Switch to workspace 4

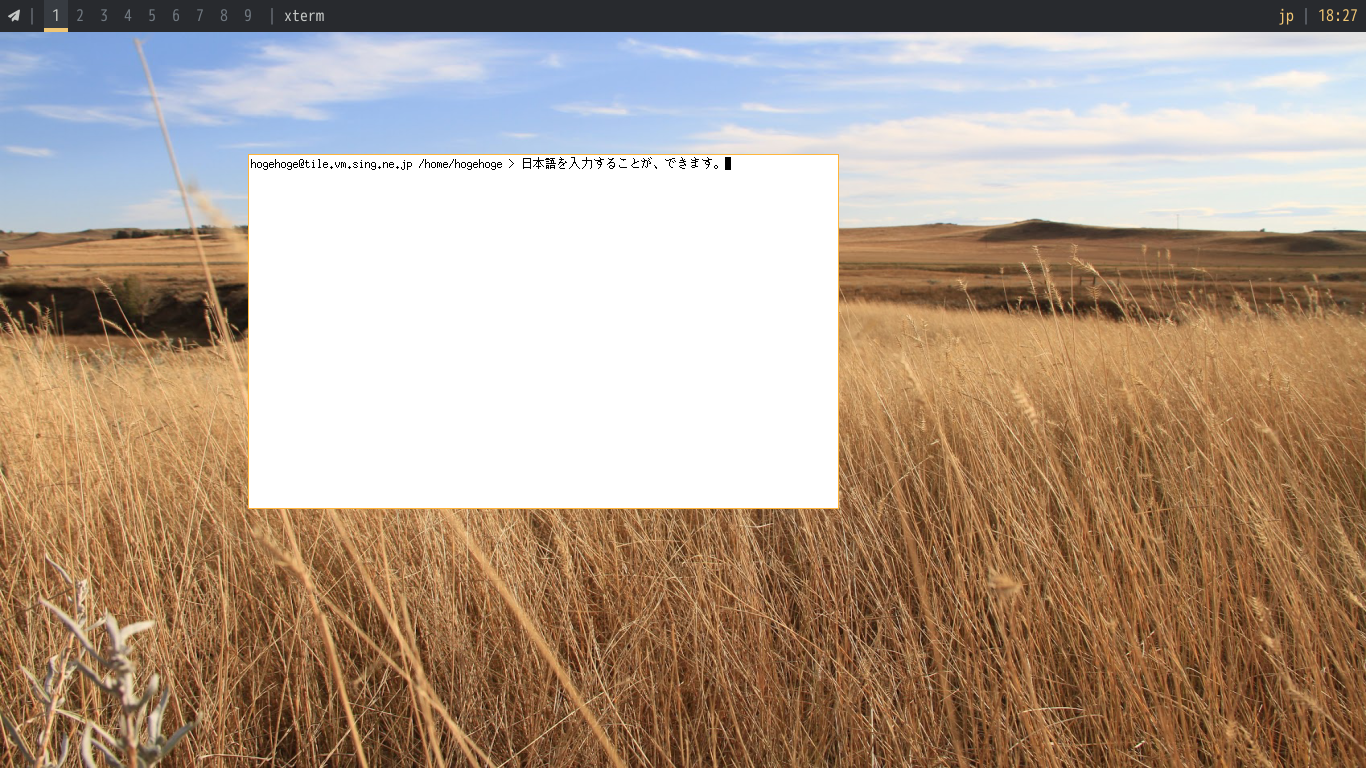pos(128,16)
